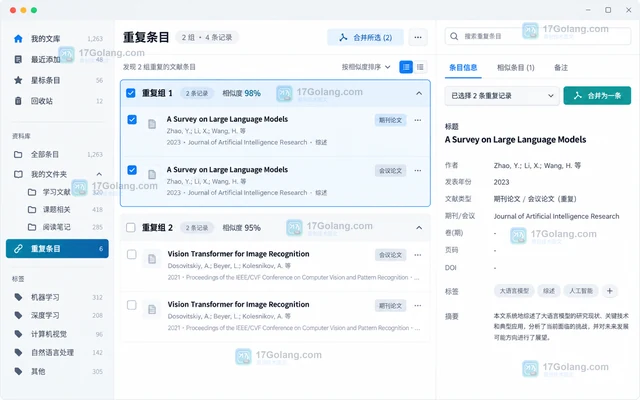Uncheck the 期刊论文 Survey record checkbox
The width and height of the screenshot is (640, 400).
point(132,120)
